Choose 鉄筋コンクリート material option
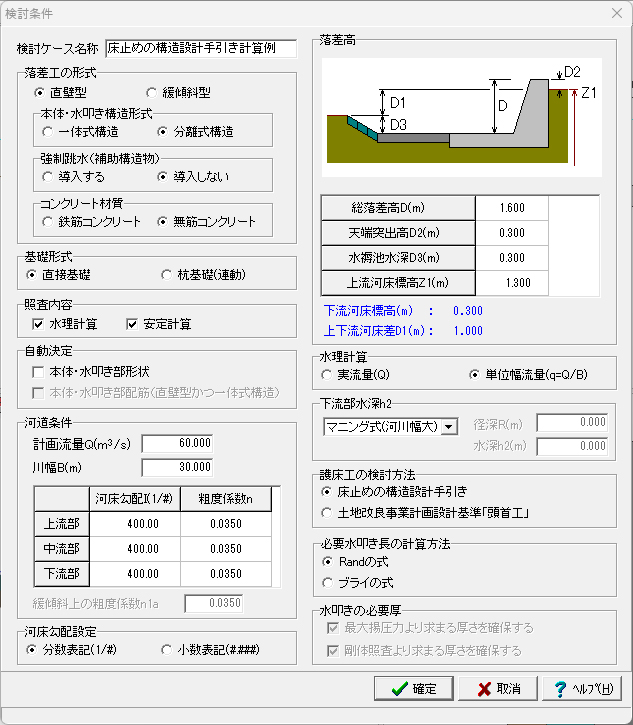The width and height of the screenshot is (633, 725). pos(48,221)
